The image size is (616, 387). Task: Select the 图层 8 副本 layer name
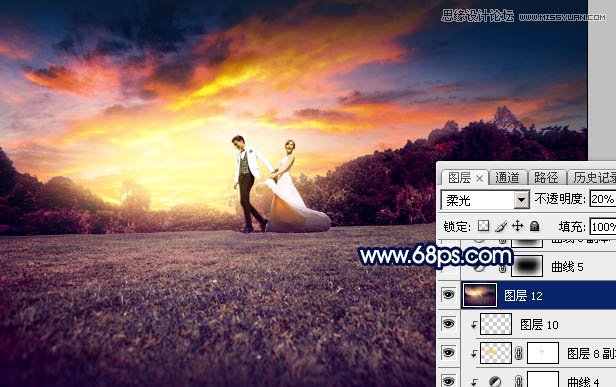[591, 354]
